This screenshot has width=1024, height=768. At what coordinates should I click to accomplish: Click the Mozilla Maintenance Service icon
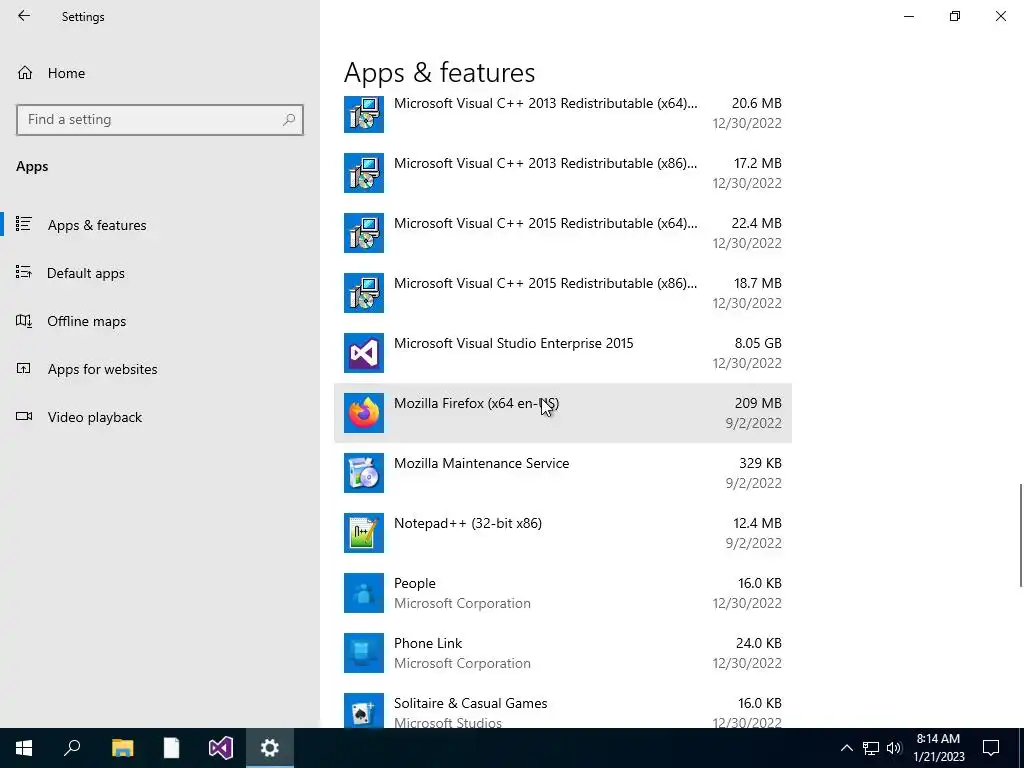click(364, 473)
